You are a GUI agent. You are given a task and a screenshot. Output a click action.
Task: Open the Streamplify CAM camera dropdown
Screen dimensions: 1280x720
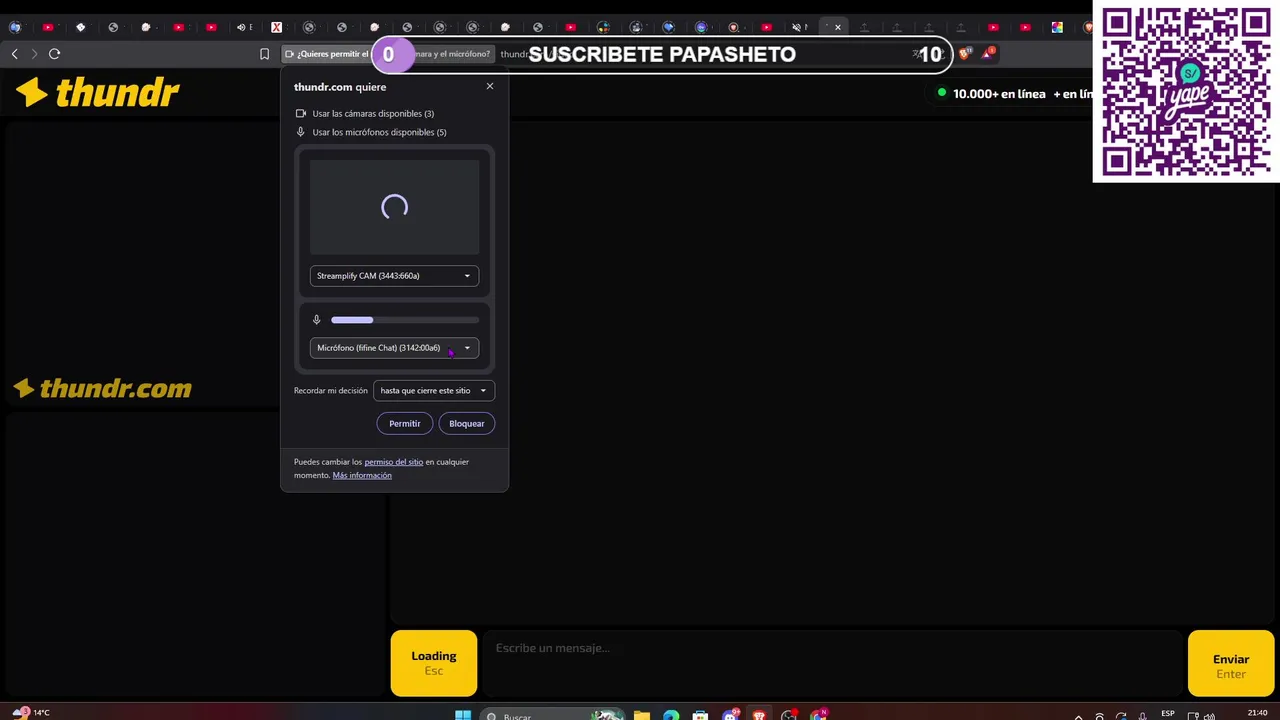[394, 276]
